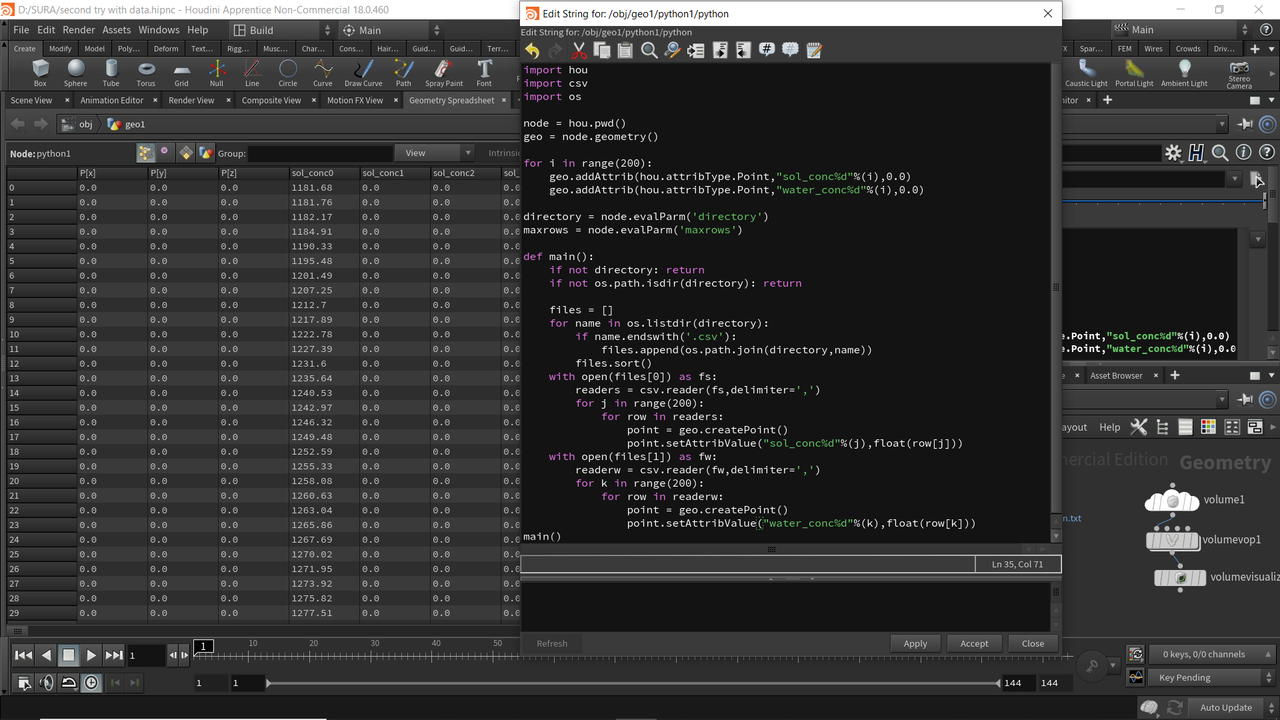Open the Render menu

79,30
